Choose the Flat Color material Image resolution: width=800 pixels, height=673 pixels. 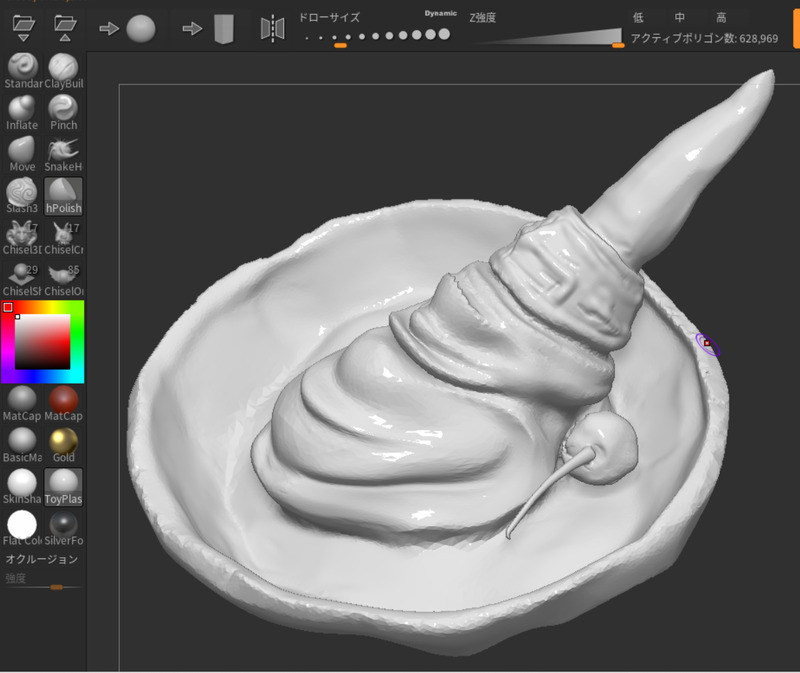(22, 528)
